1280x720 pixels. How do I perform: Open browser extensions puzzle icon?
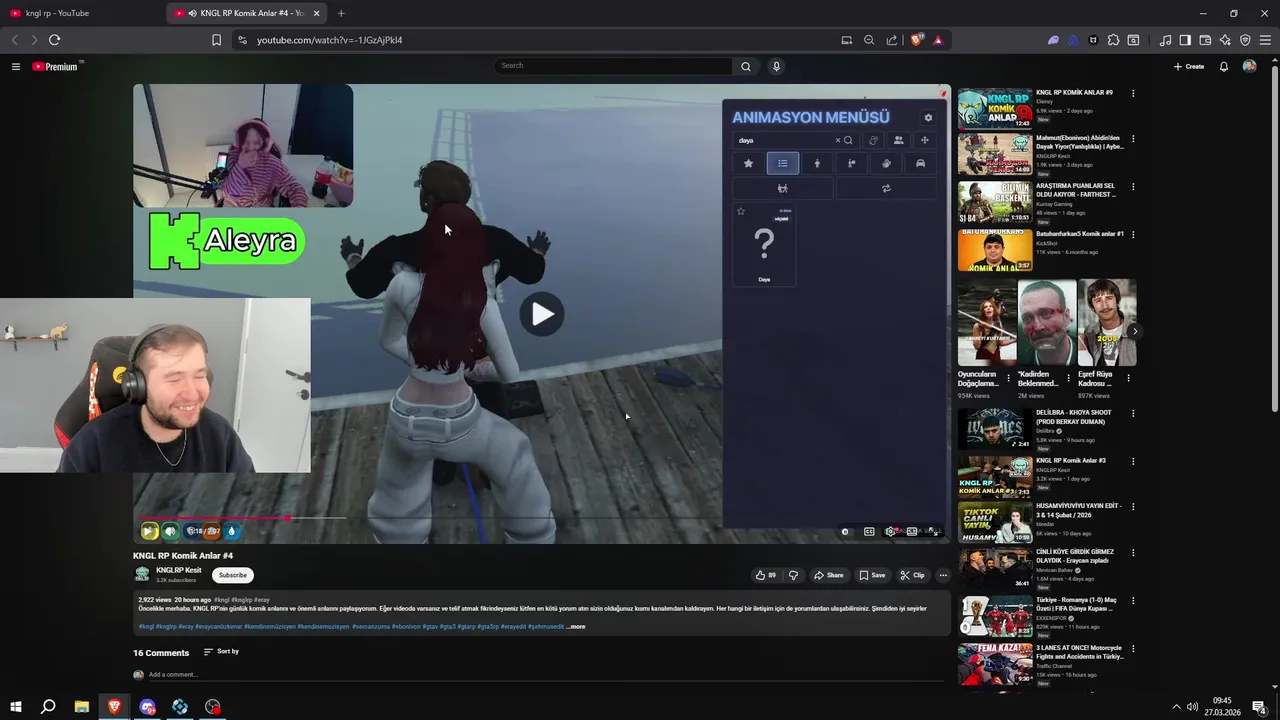(1113, 40)
